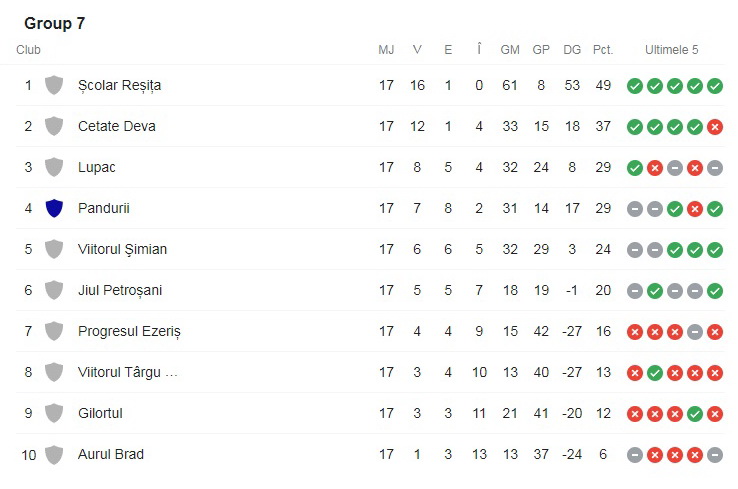Click the Jiul Petroșani shield icon
The height and width of the screenshot is (489, 738).
pos(54,290)
